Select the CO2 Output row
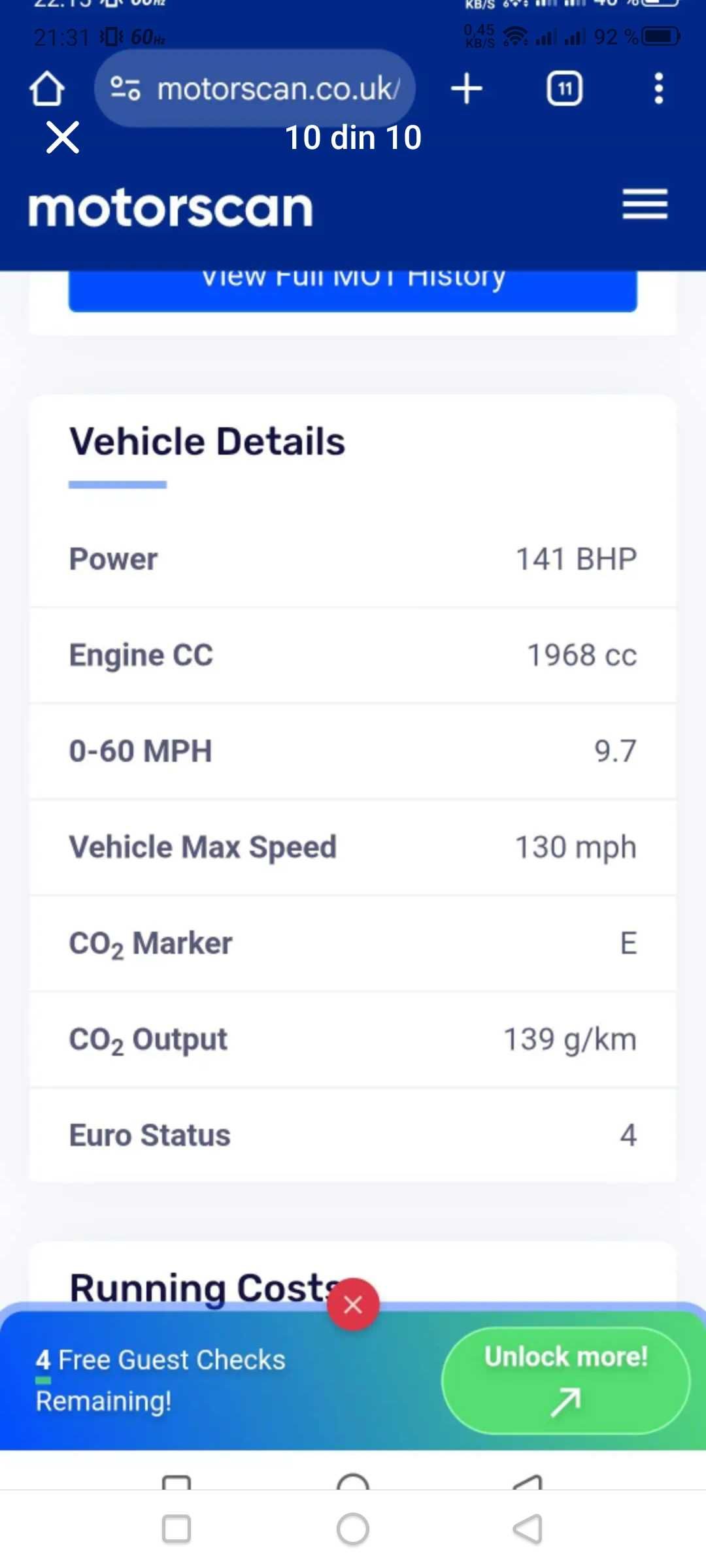The image size is (706, 1568). pos(353,1039)
